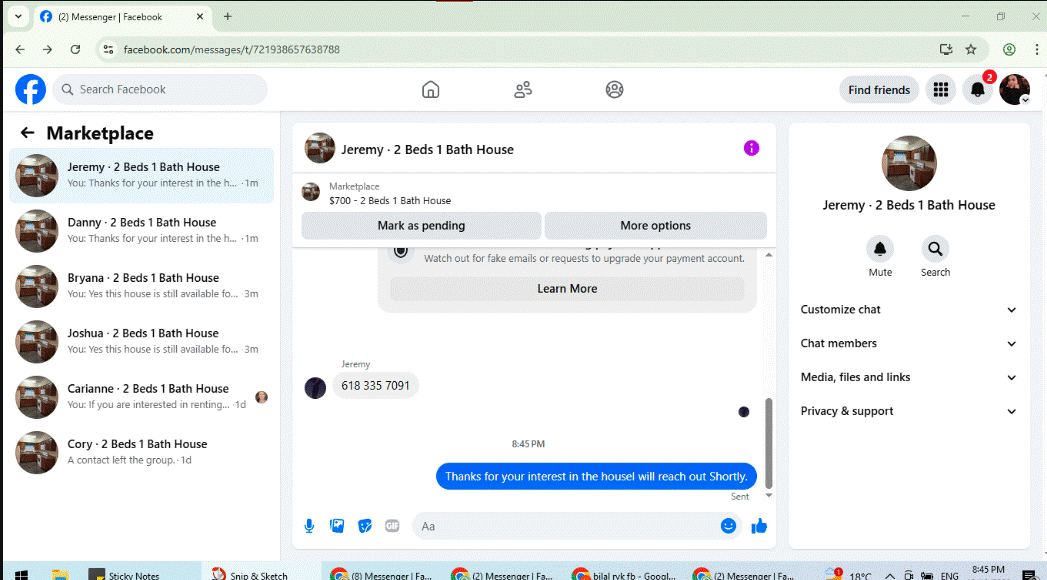
Task: Expand Media, files and links section
Action: pyautogui.click(x=908, y=378)
